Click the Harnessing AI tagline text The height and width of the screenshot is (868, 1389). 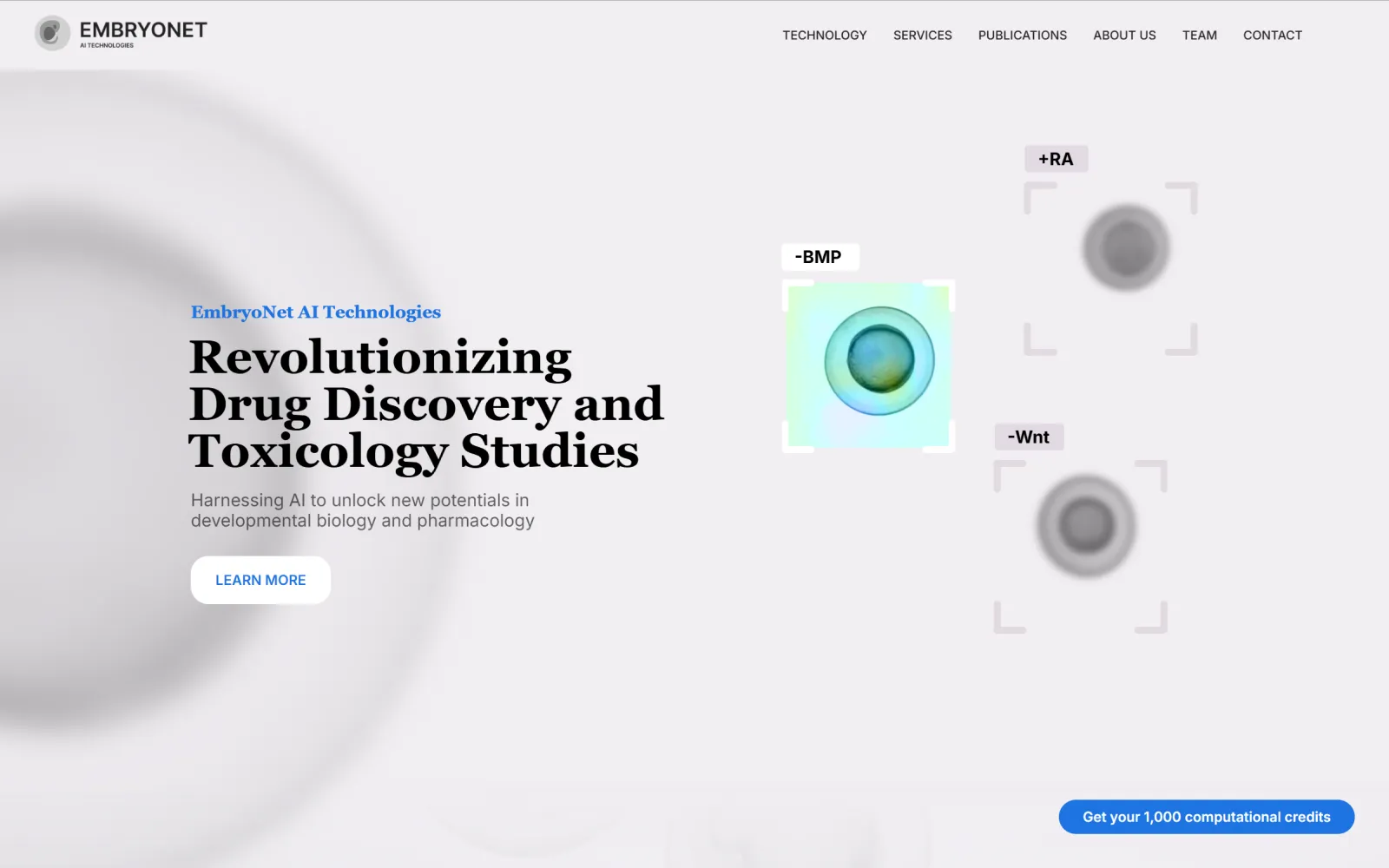pyautogui.click(x=362, y=510)
